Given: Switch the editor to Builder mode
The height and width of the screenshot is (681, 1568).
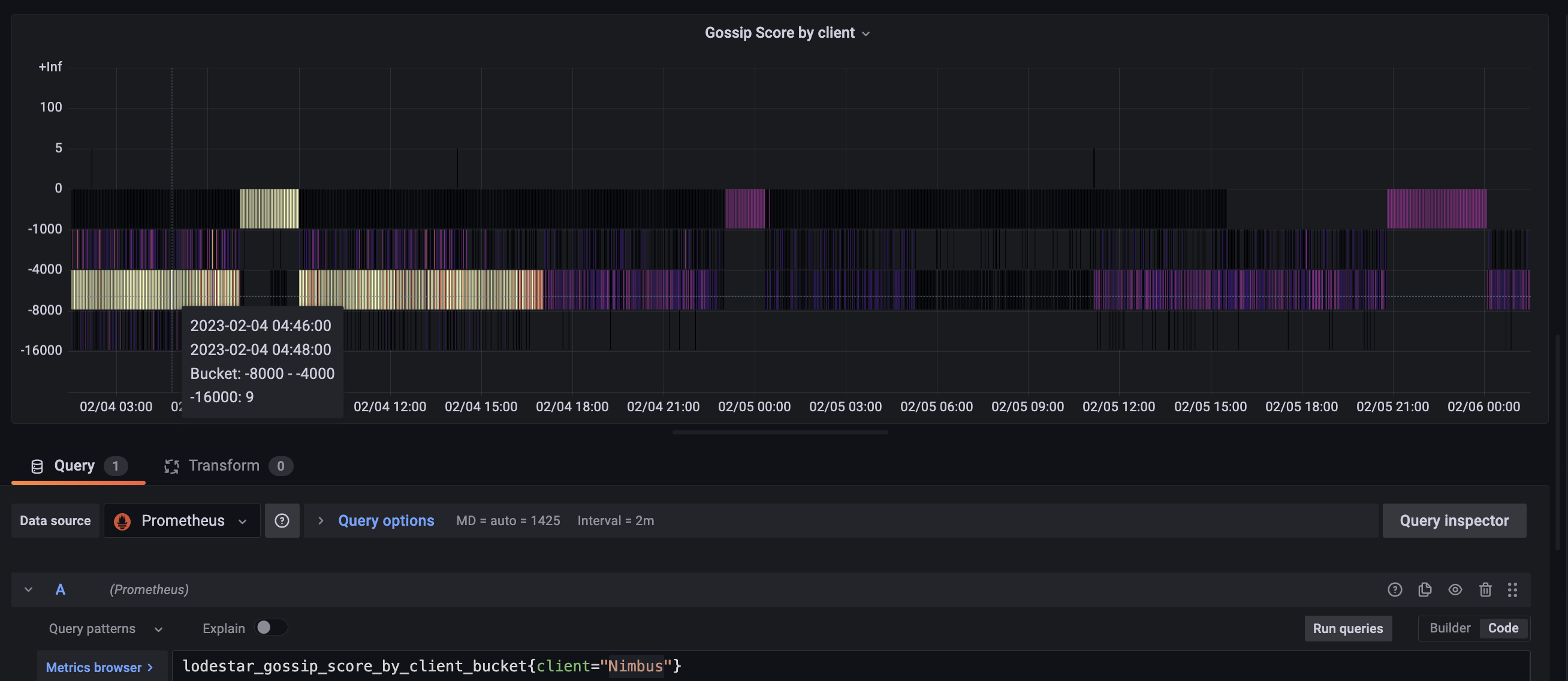Looking at the screenshot, I should point(1449,628).
